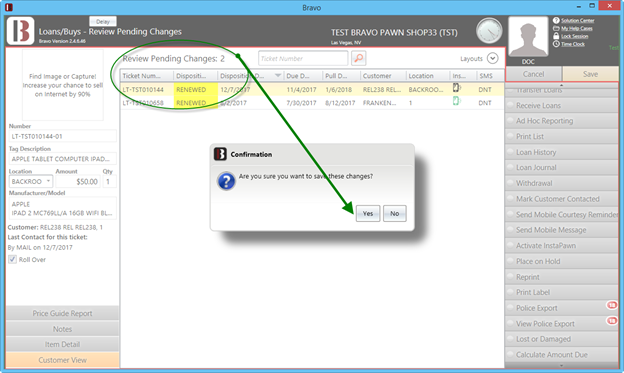The width and height of the screenshot is (624, 373).
Task: Expand the Layouts dropdown chevron
Action: [492, 59]
